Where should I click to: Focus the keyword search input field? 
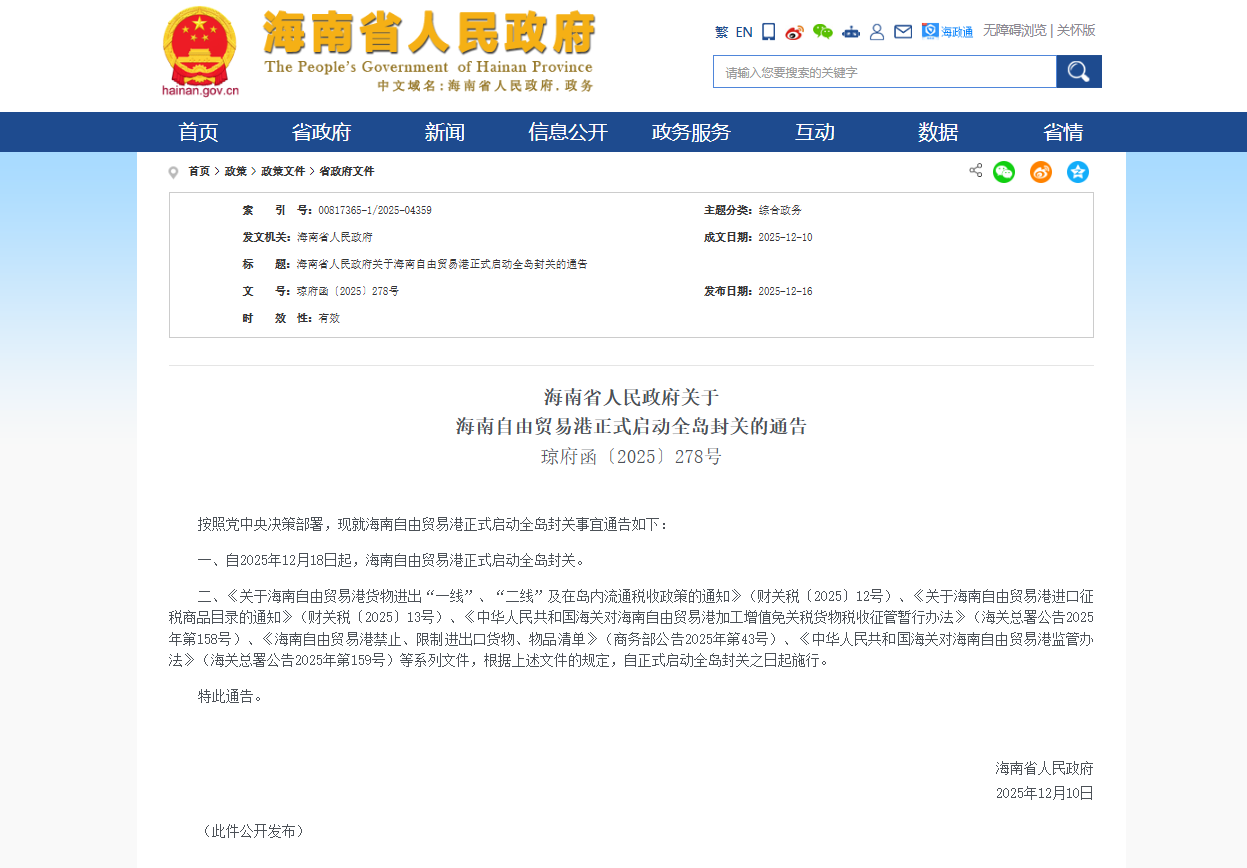tap(884, 72)
